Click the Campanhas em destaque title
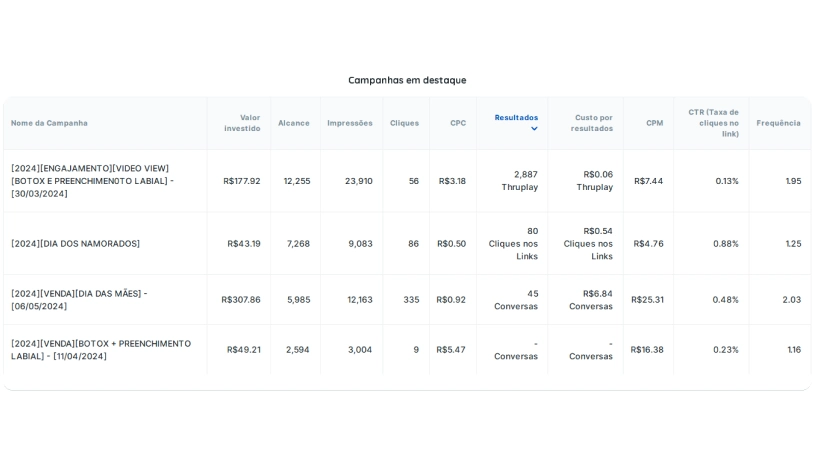 407,80
